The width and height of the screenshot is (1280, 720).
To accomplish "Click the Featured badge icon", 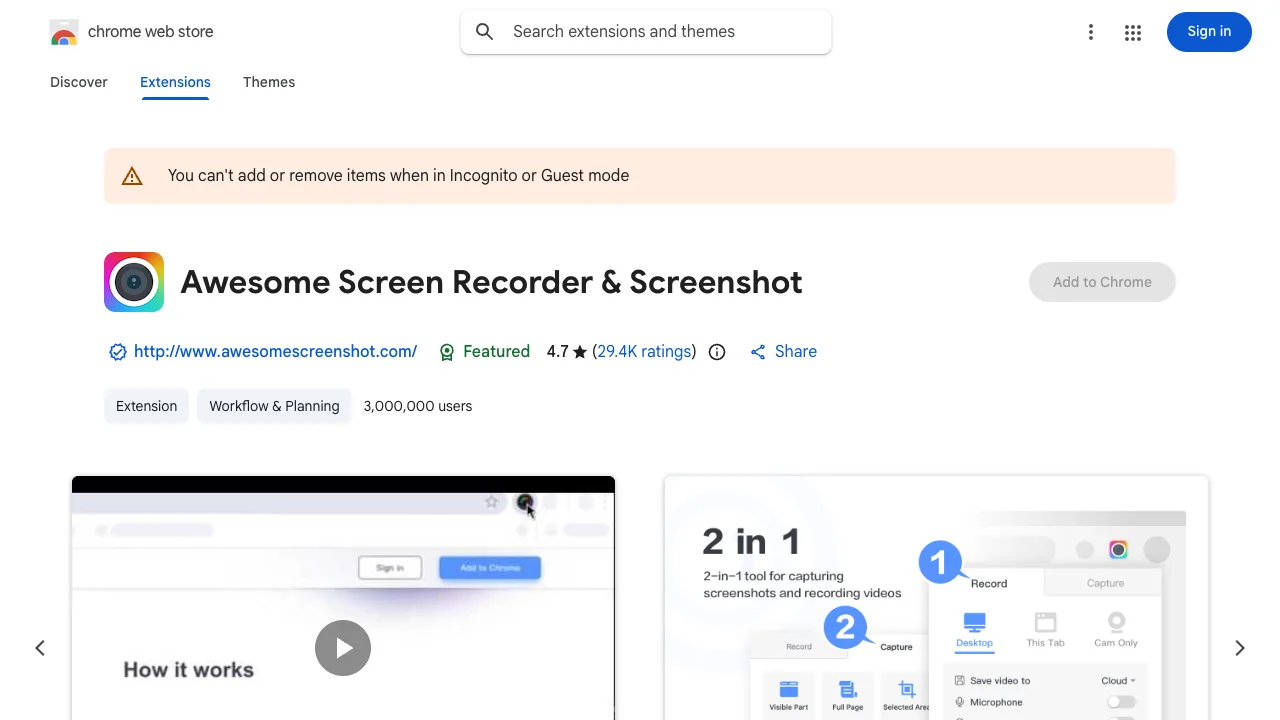I will click(447, 352).
